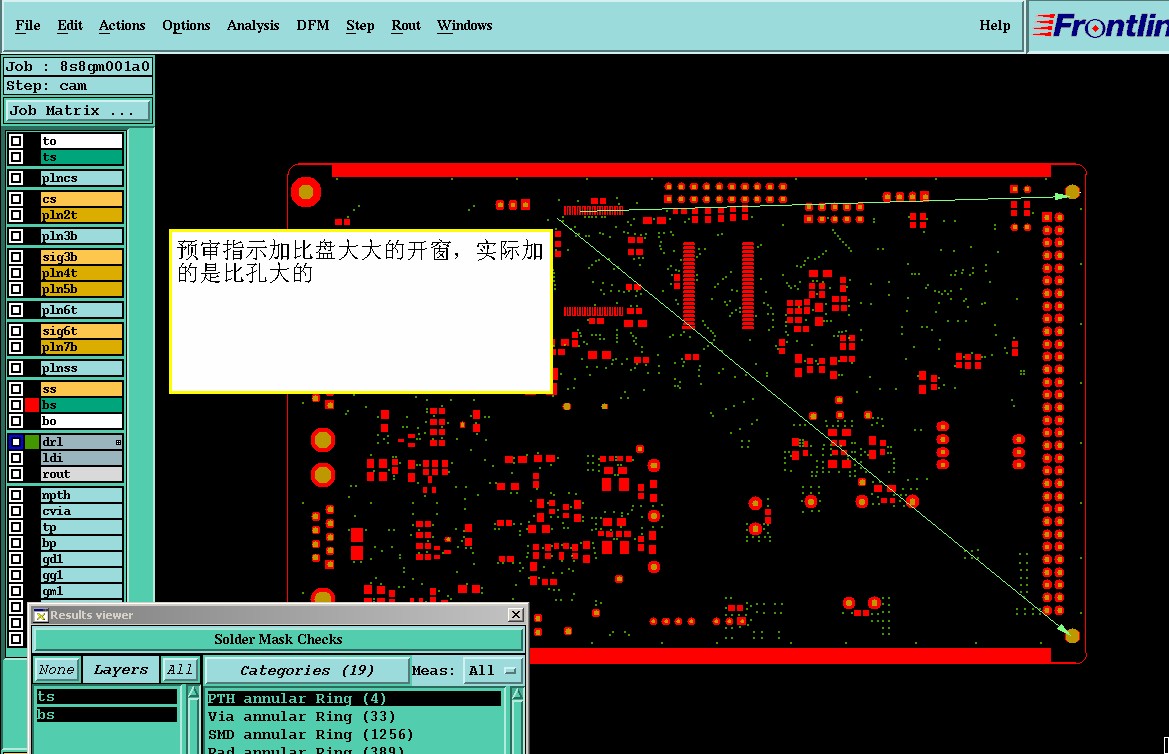Toggle display checkbox for layer npth
1169x754 pixels.
point(16,495)
